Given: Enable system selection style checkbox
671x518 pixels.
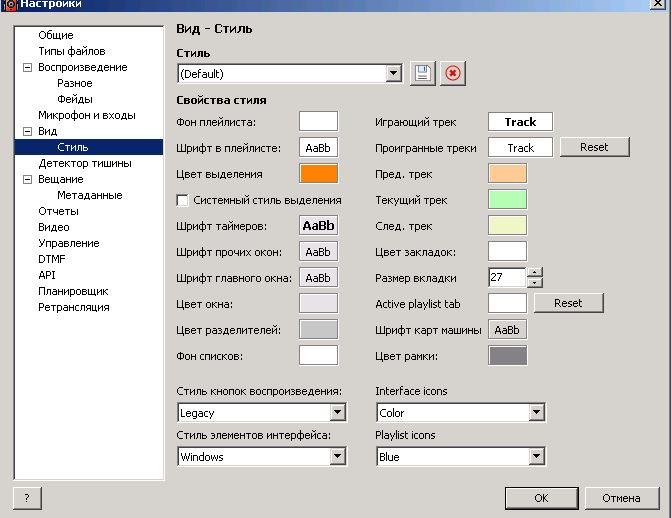Looking at the screenshot, I should [183, 200].
